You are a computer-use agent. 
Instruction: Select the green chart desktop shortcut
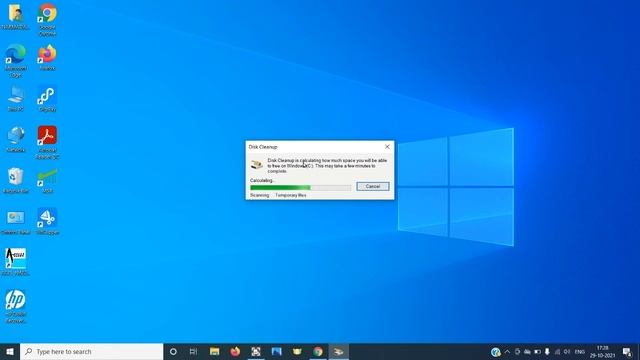tap(47, 180)
